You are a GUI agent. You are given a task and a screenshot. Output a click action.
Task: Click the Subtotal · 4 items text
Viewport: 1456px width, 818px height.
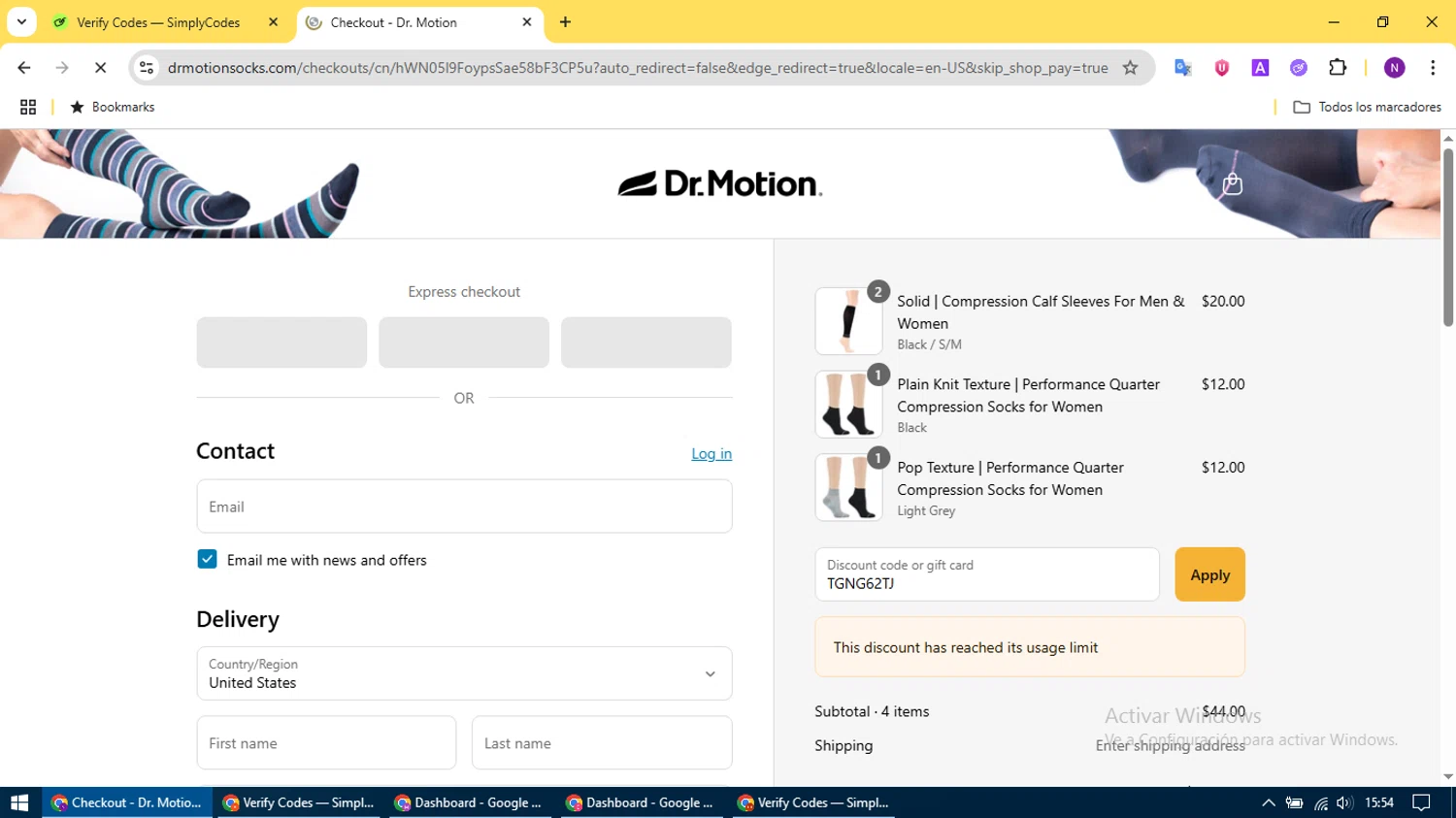872,711
